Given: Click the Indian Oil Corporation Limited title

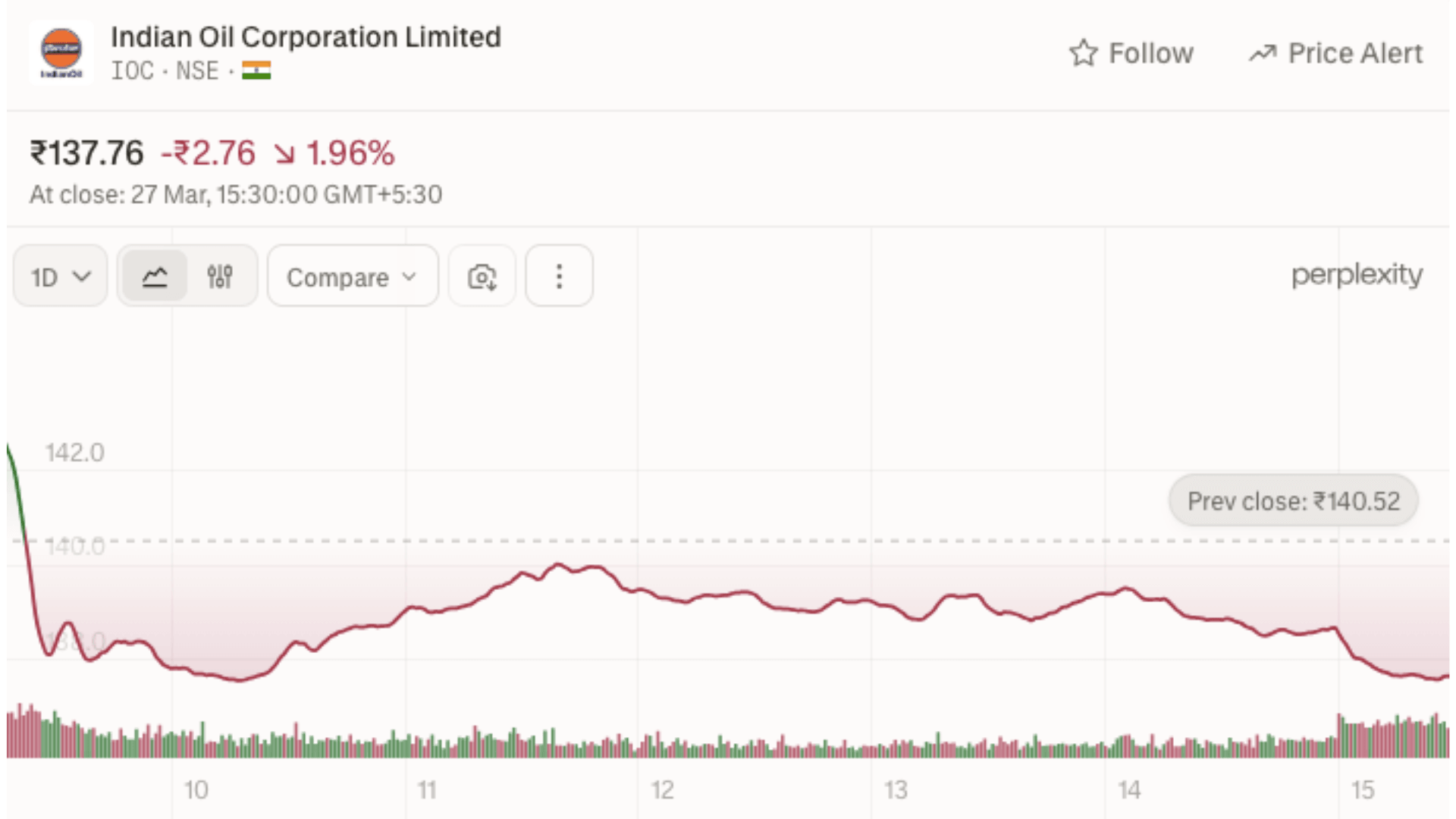Looking at the screenshot, I should click(306, 36).
